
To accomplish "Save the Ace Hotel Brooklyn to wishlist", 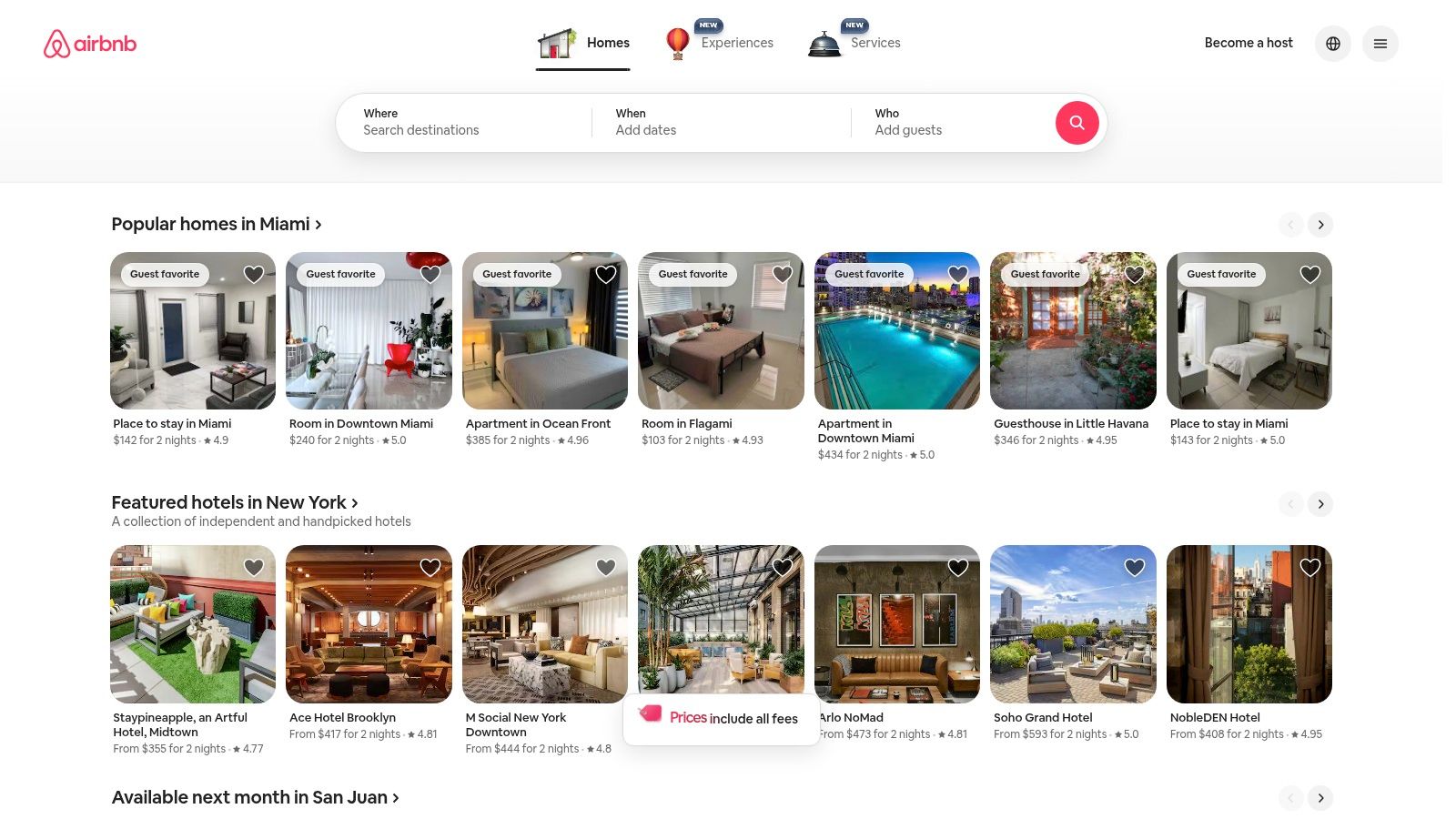I will (430, 567).
